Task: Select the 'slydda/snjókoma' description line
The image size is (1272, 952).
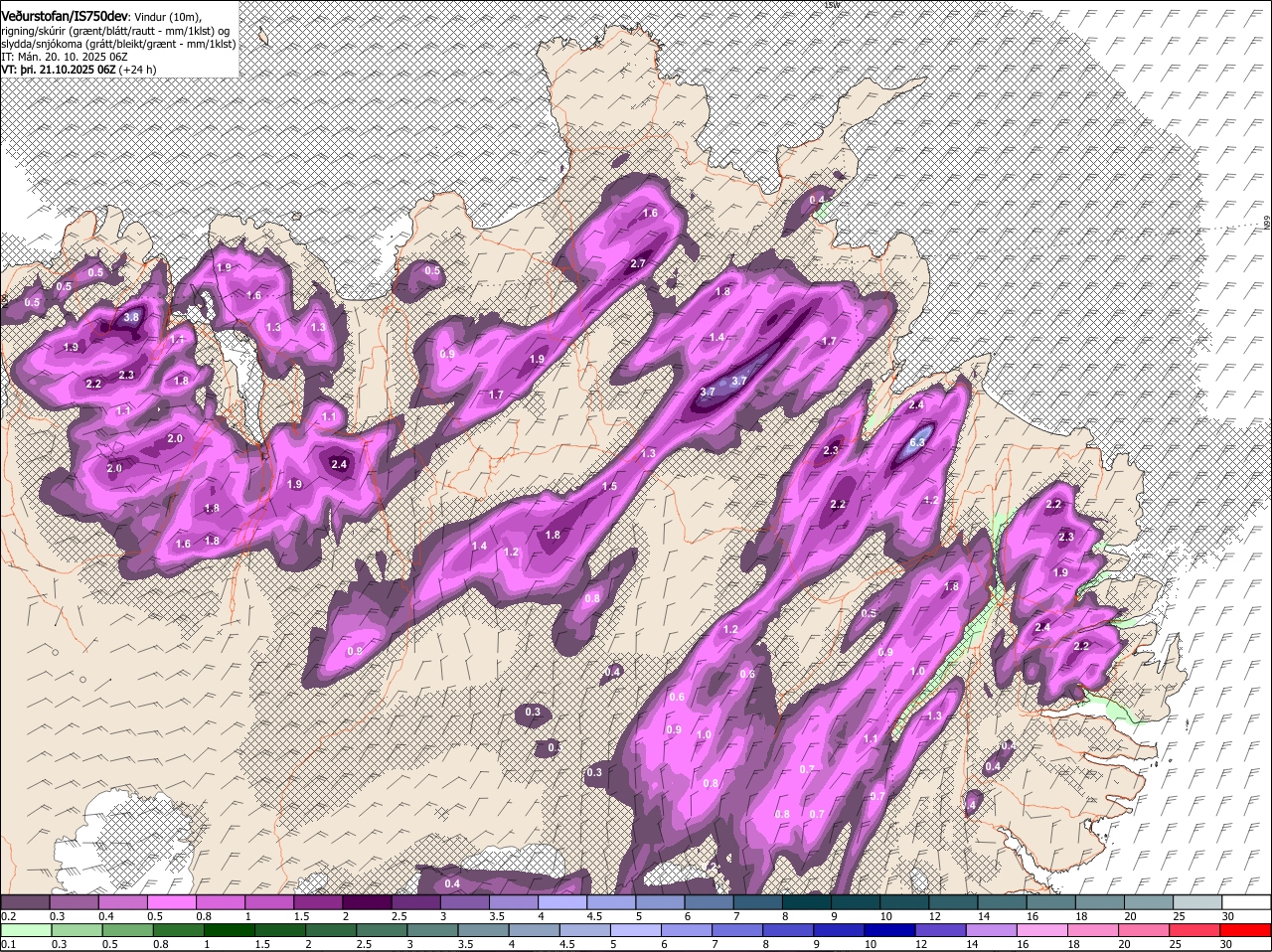Action: 118,44
